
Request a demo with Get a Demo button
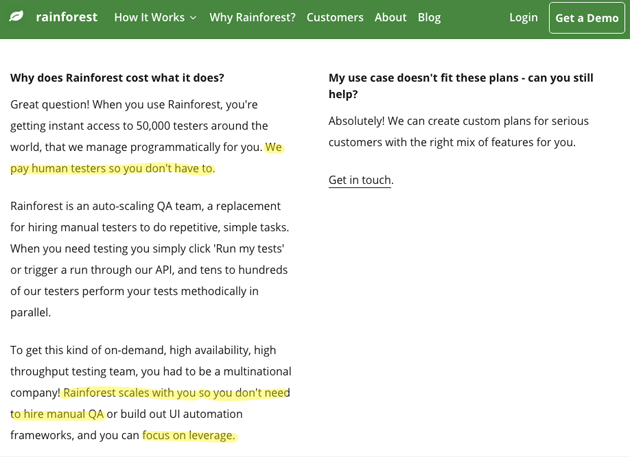tap(587, 18)
